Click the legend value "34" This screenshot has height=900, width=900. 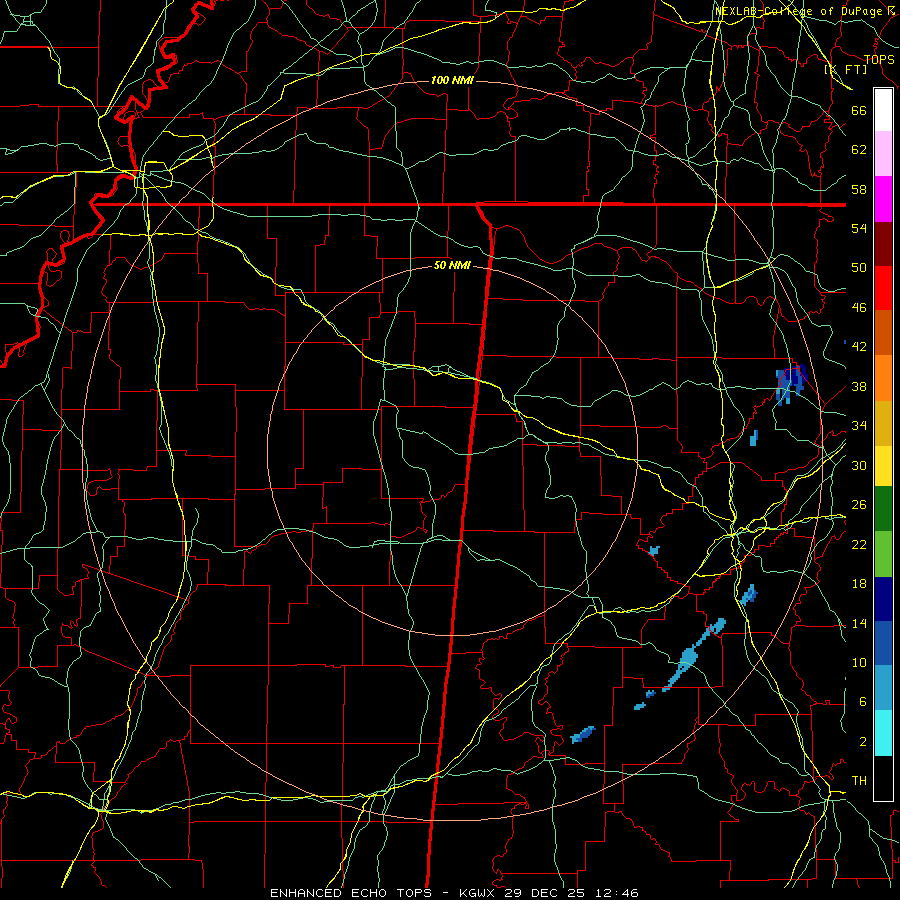(x=859, y=425)
